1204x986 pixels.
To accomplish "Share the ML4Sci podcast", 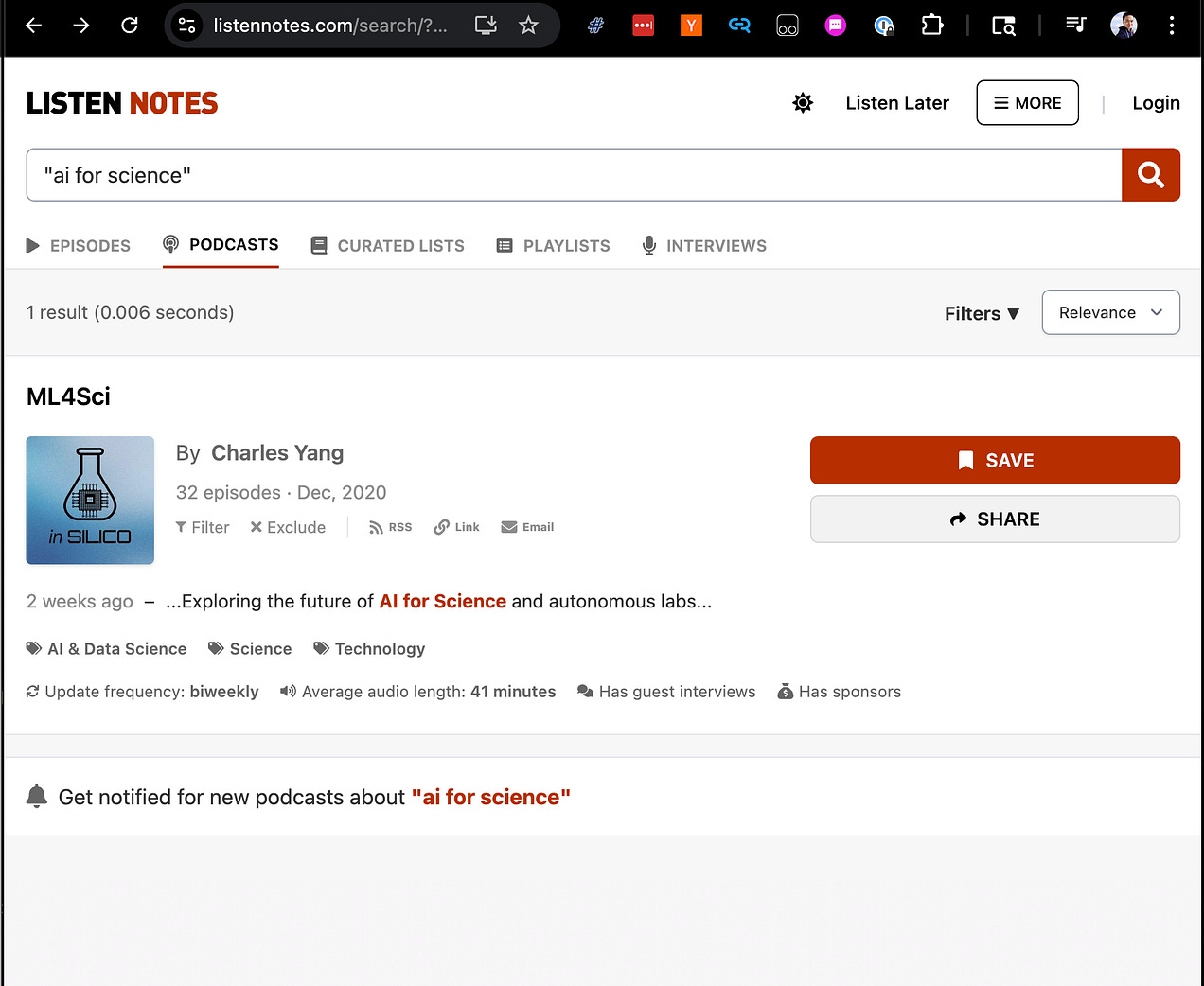I will pyautogui.click(x=995, y=519).
